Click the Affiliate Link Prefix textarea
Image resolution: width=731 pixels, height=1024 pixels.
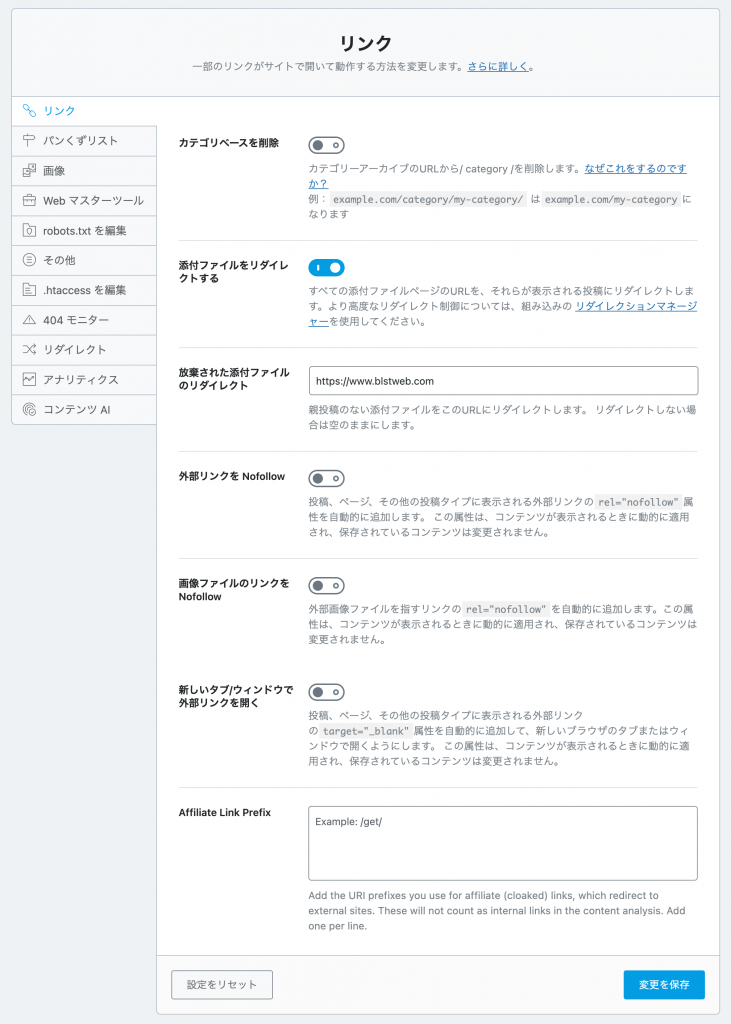tap(503, 843)
